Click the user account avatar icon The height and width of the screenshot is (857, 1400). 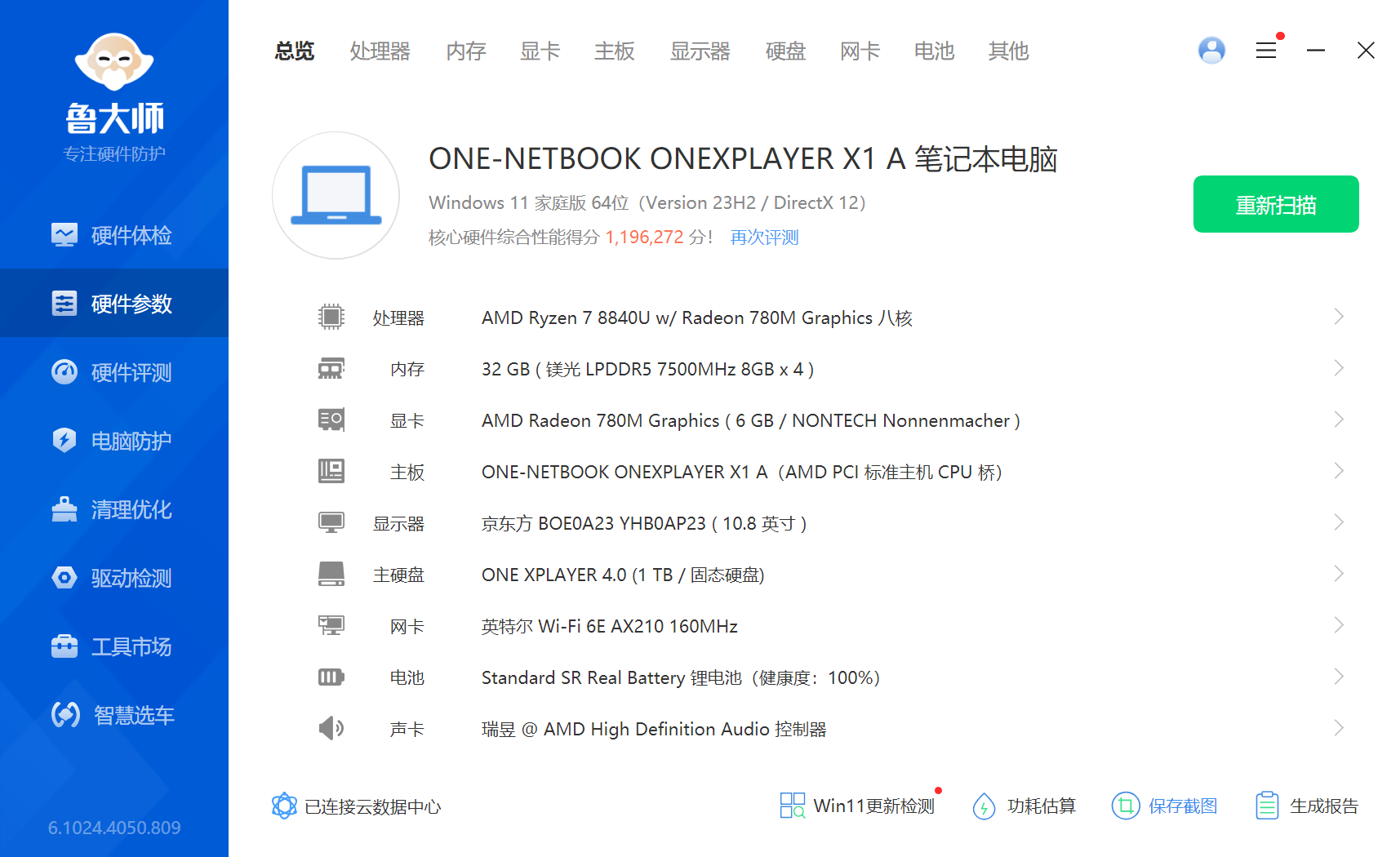pyautogui.click(x=1211, y=51)
